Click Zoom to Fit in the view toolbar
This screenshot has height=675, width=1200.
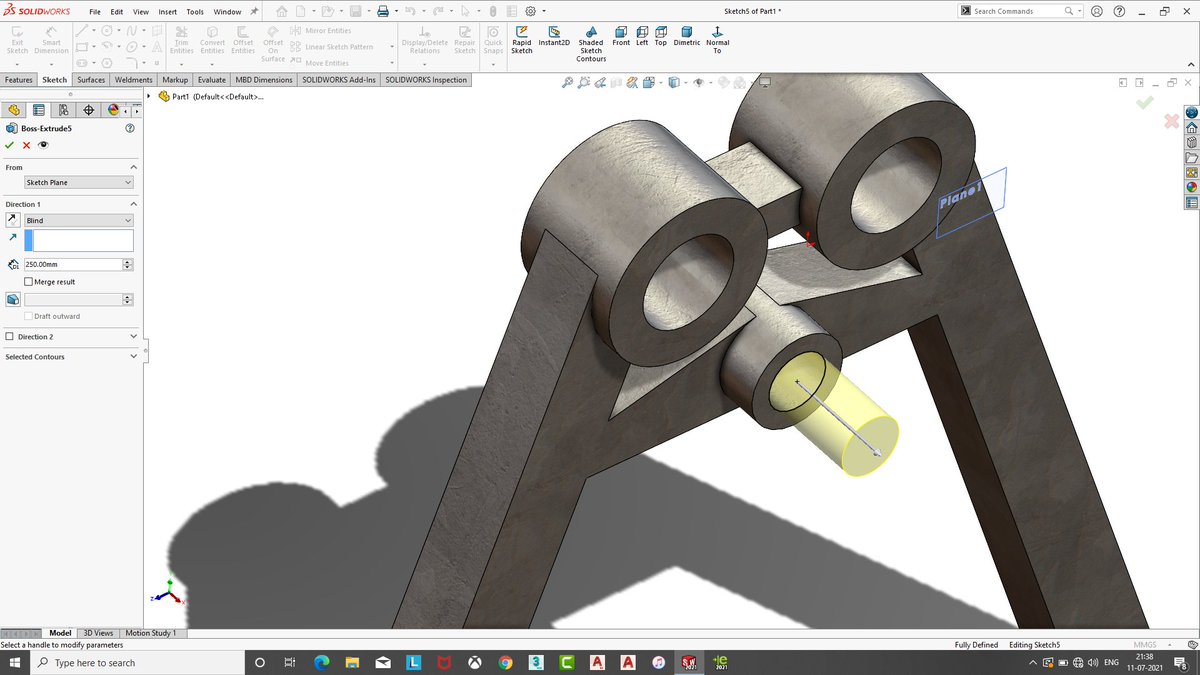coord(568,82)
